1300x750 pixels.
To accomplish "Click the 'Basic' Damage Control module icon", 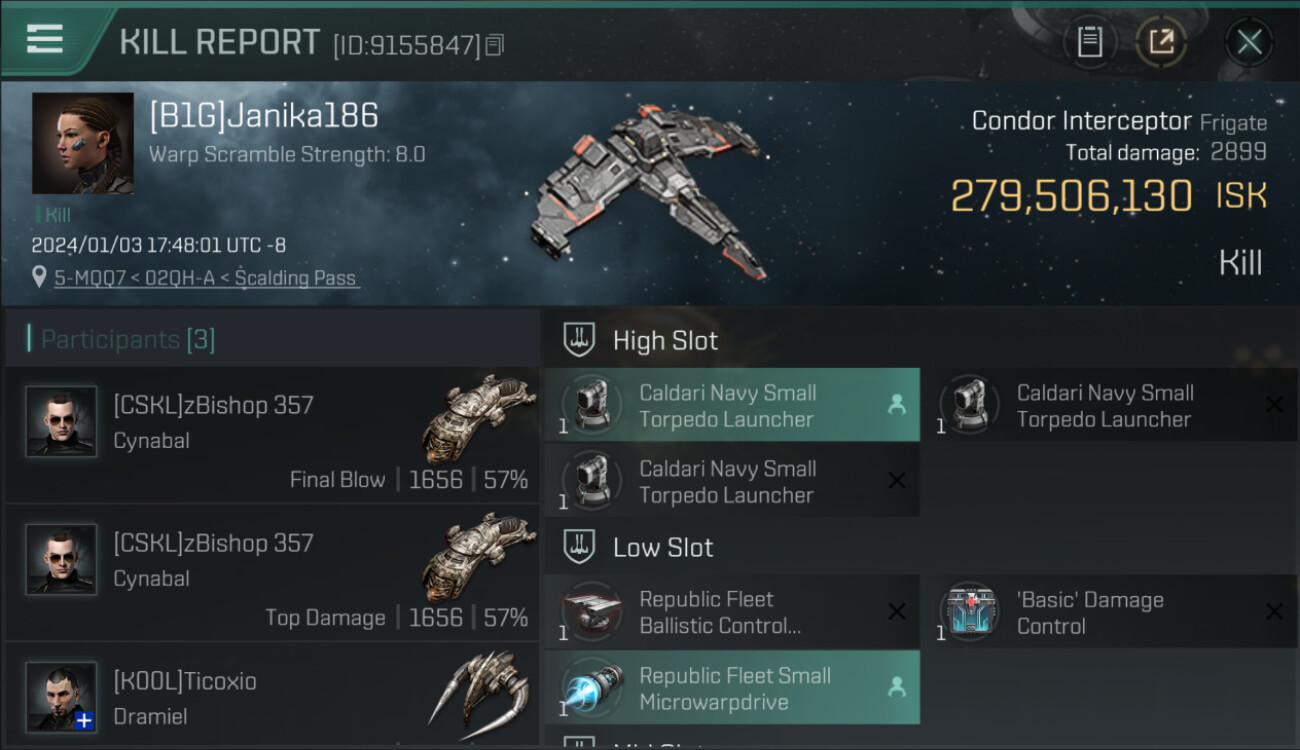I will tap(970, 612).
